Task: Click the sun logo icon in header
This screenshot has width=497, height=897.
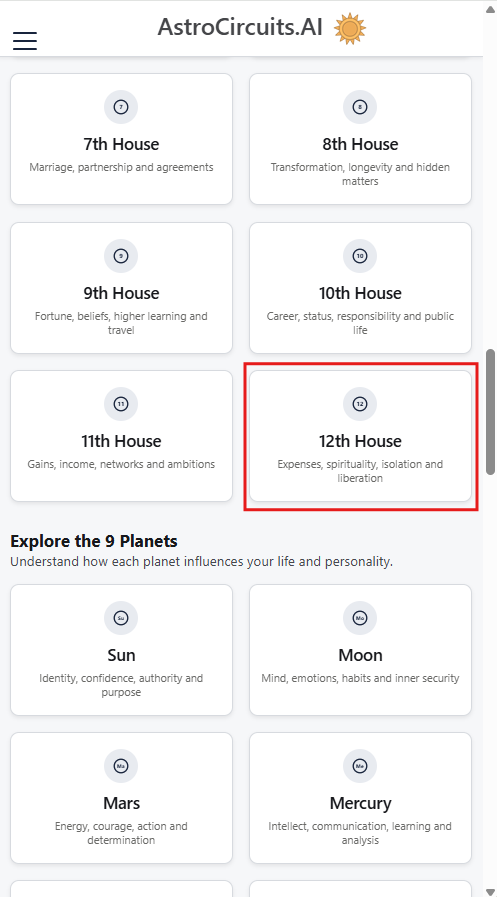Action: [350, 29]
